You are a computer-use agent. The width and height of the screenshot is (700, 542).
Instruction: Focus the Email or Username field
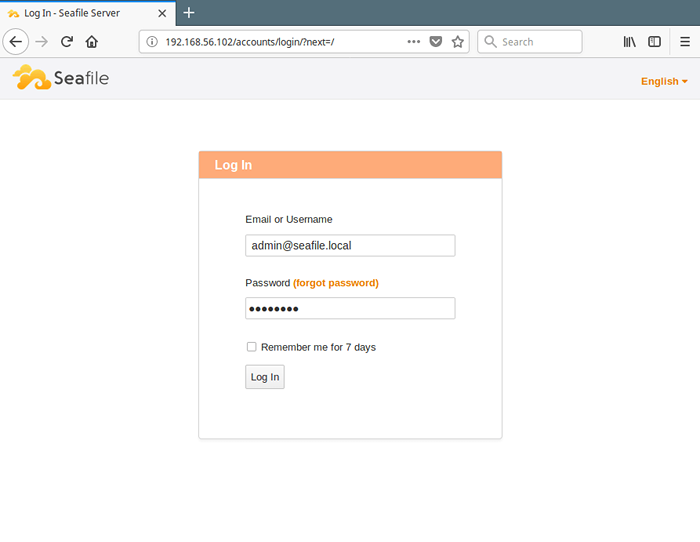point(350,245)
